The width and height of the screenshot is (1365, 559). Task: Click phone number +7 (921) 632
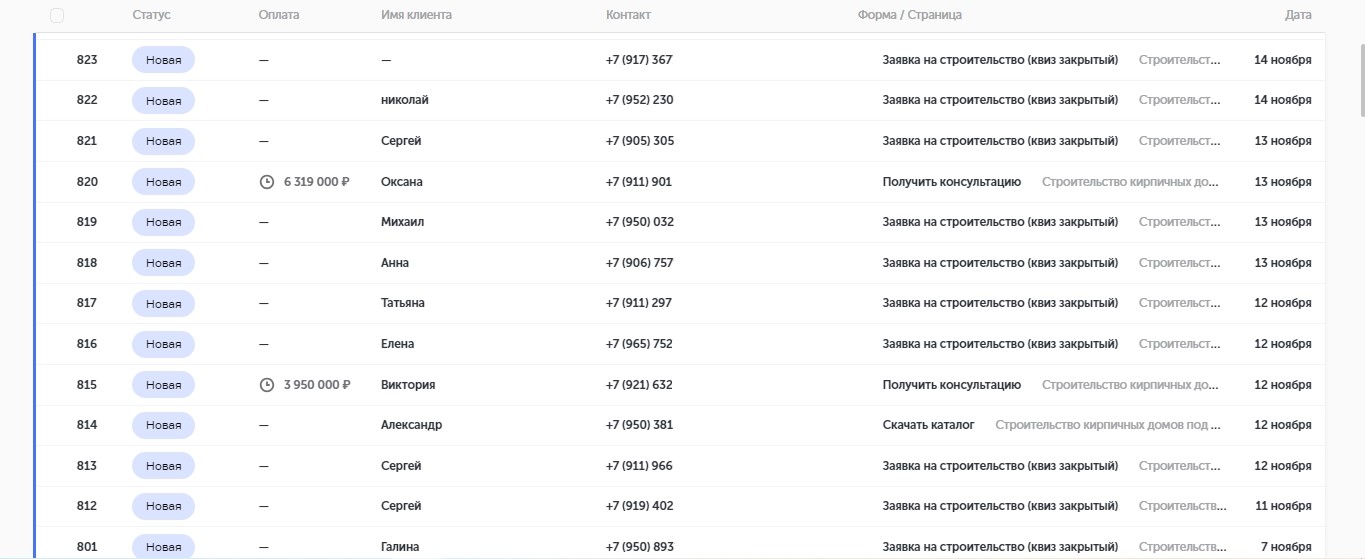click(639, 385)
